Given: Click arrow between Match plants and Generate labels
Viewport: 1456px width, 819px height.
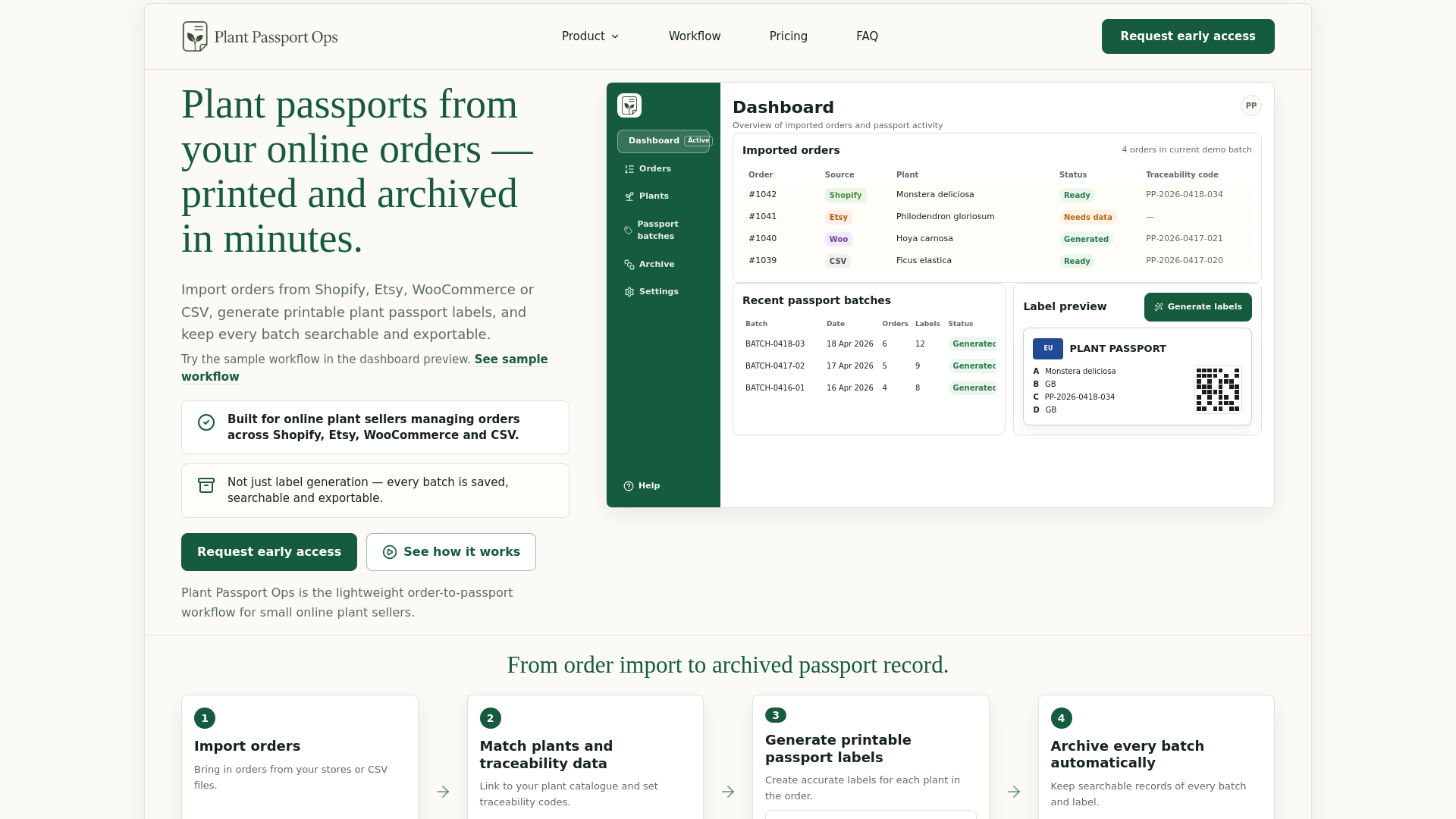Looking at the screenshot, I should (x=728, y=792).
